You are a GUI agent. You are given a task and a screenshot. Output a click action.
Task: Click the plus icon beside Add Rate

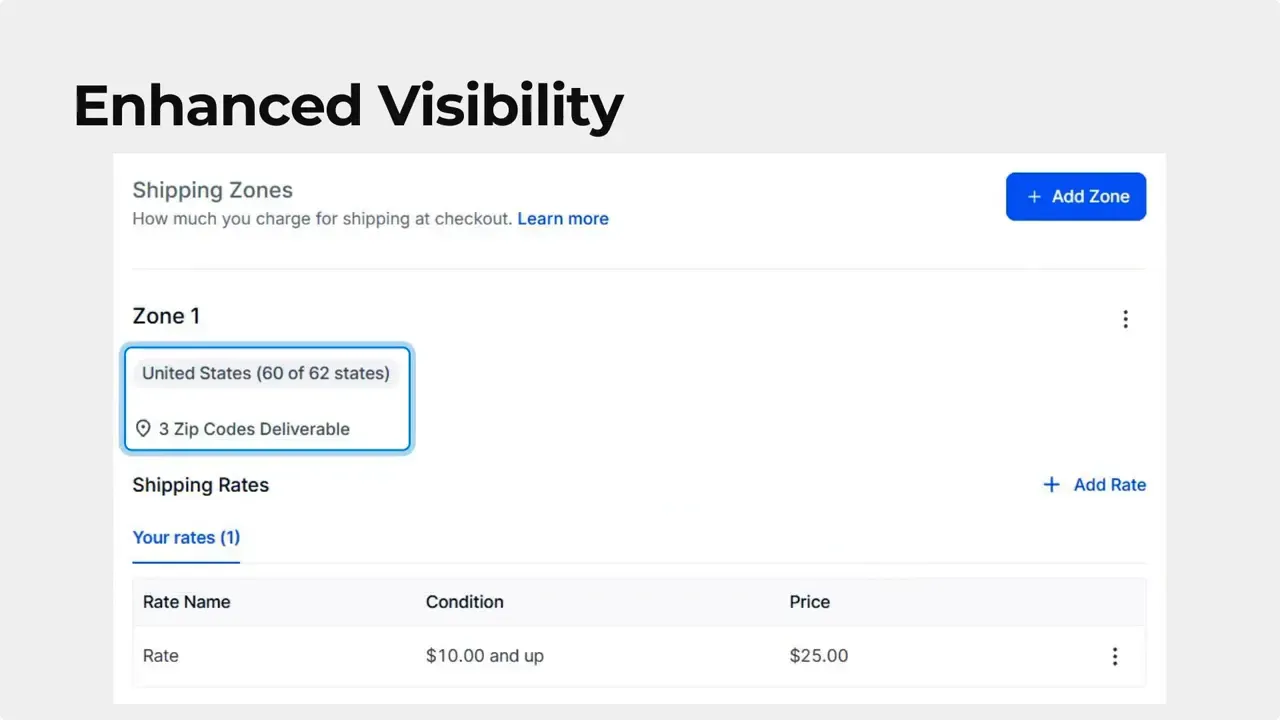pos(1051,485)
